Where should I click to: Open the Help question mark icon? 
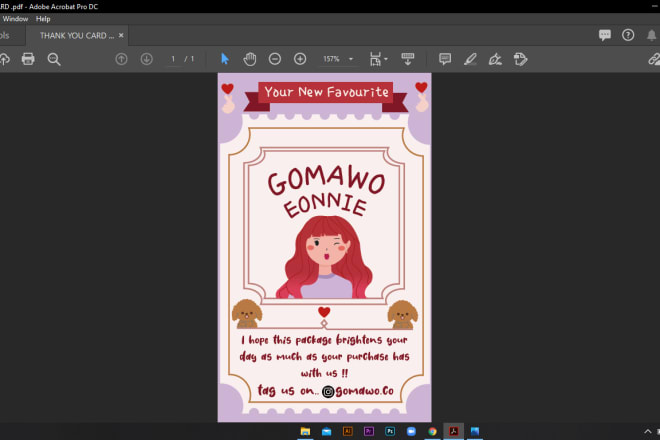click(628, 35)
